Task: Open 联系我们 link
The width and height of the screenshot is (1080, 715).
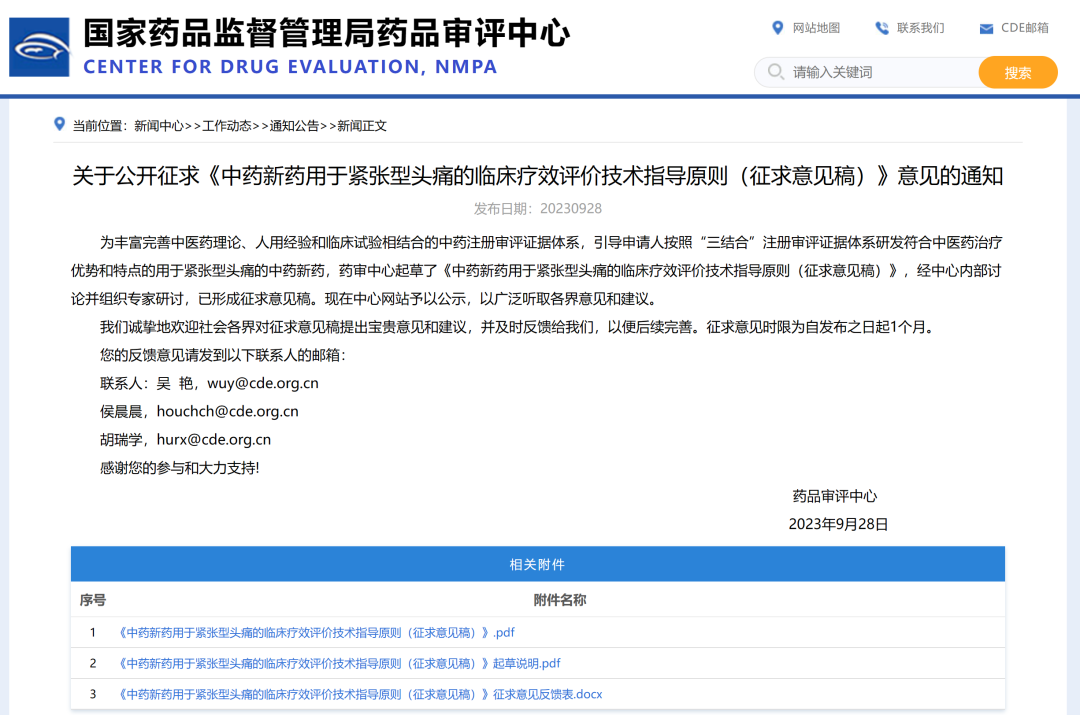Action: point(920,28)
